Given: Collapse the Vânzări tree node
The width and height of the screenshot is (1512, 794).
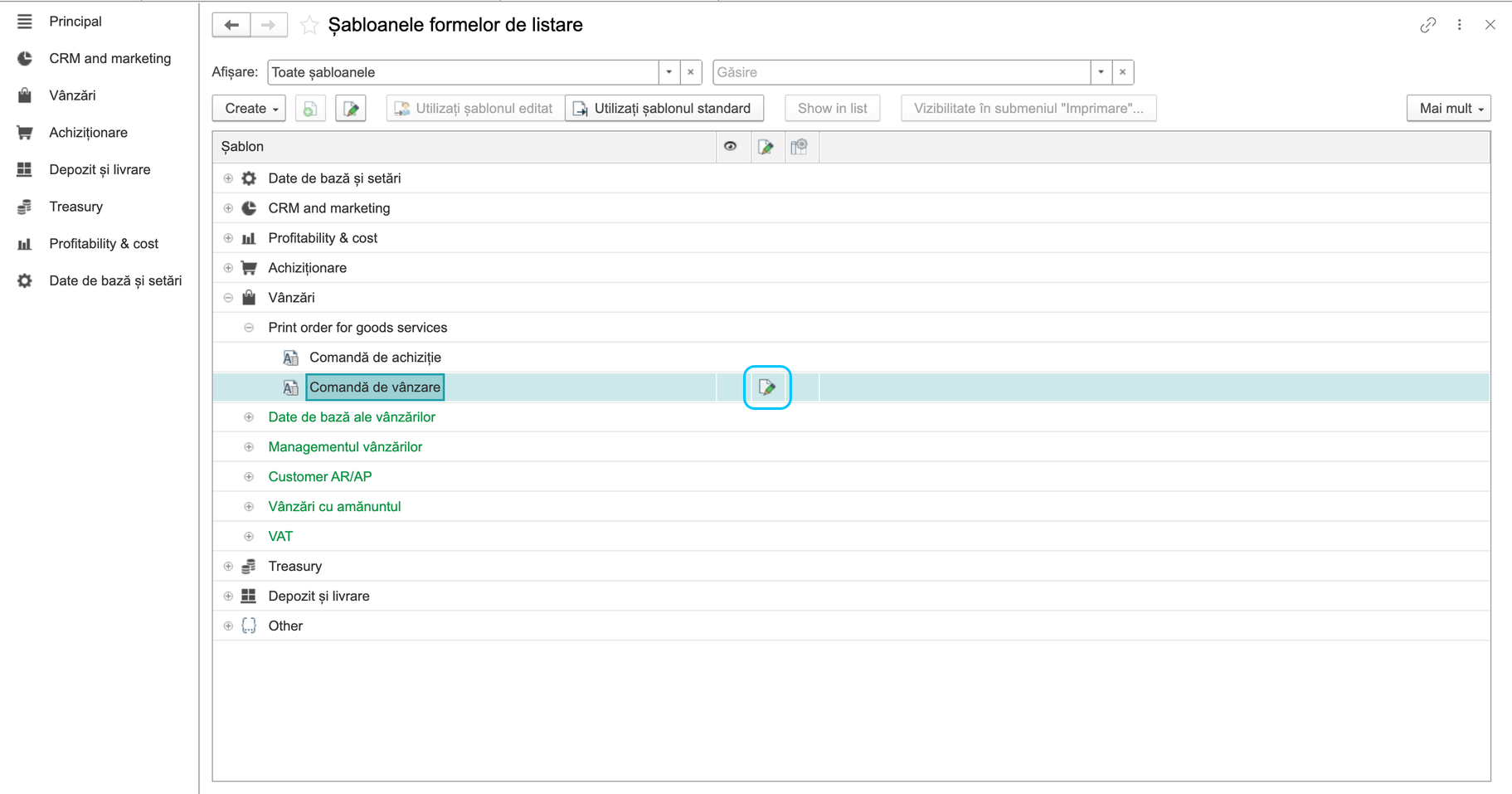Looking at the screenshot, I should point(228,298).
